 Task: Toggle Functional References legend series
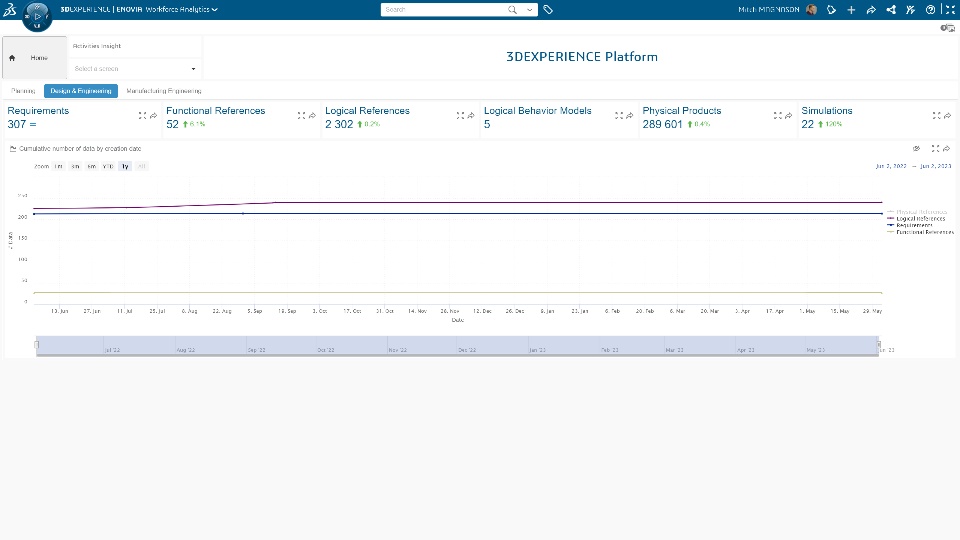click(x=920, y=232)
